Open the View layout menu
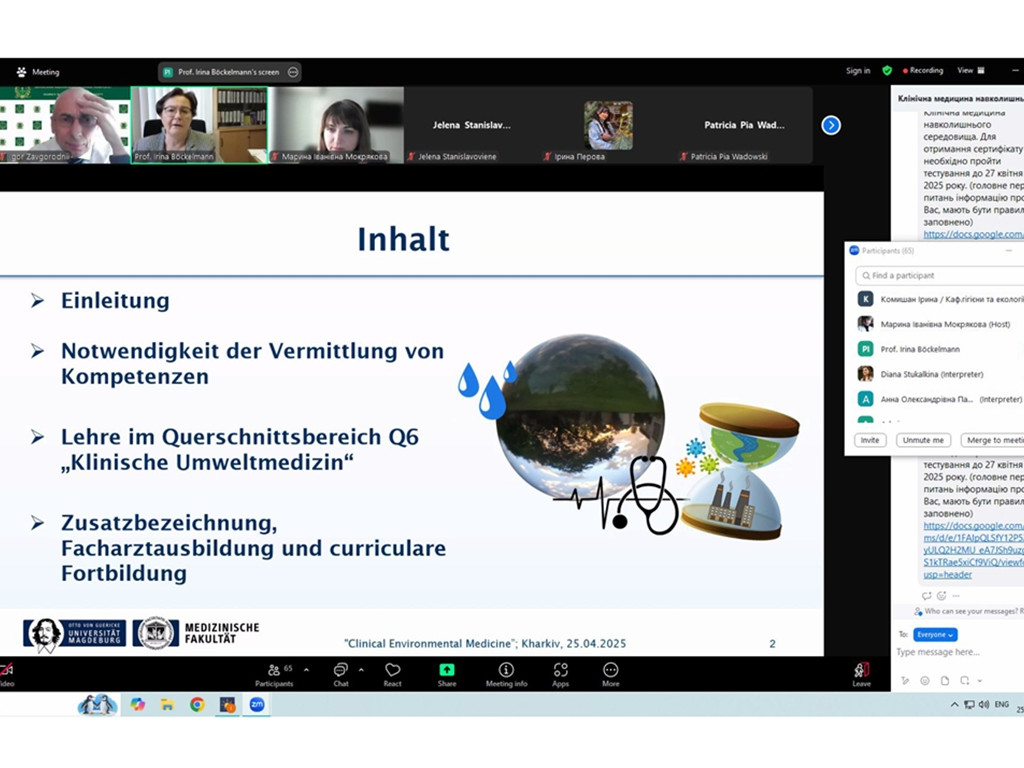This screenshot has height=768, width=1024. pos(970,71)
